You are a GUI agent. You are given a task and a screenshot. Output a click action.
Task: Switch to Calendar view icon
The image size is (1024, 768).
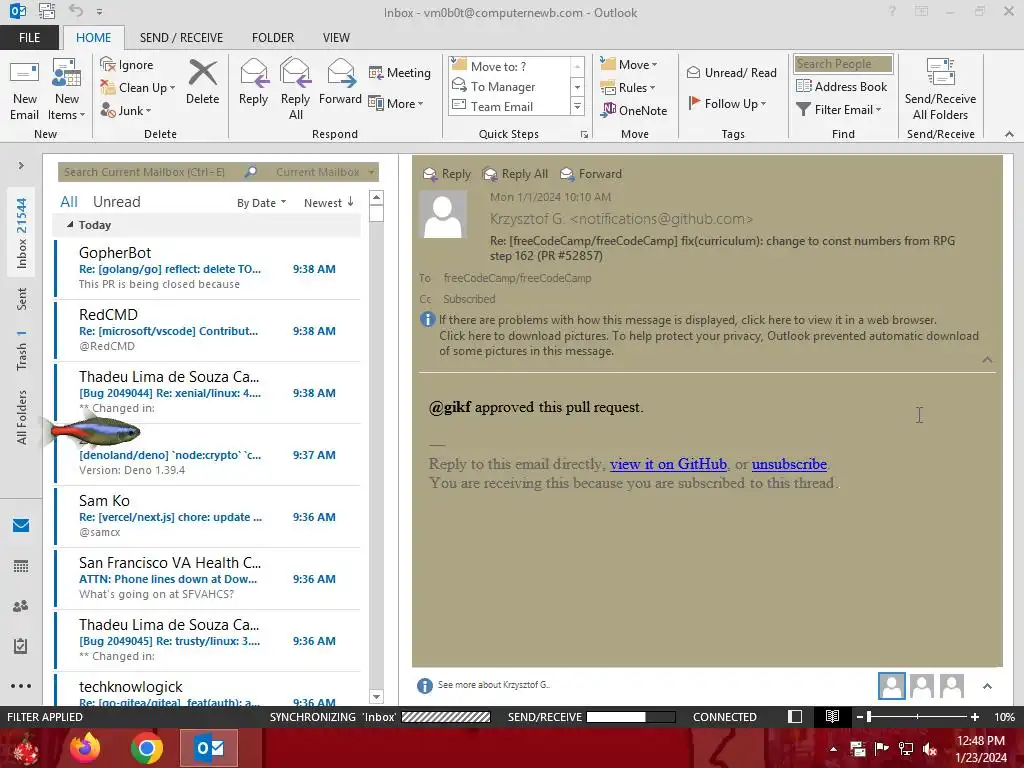[21, 566]
